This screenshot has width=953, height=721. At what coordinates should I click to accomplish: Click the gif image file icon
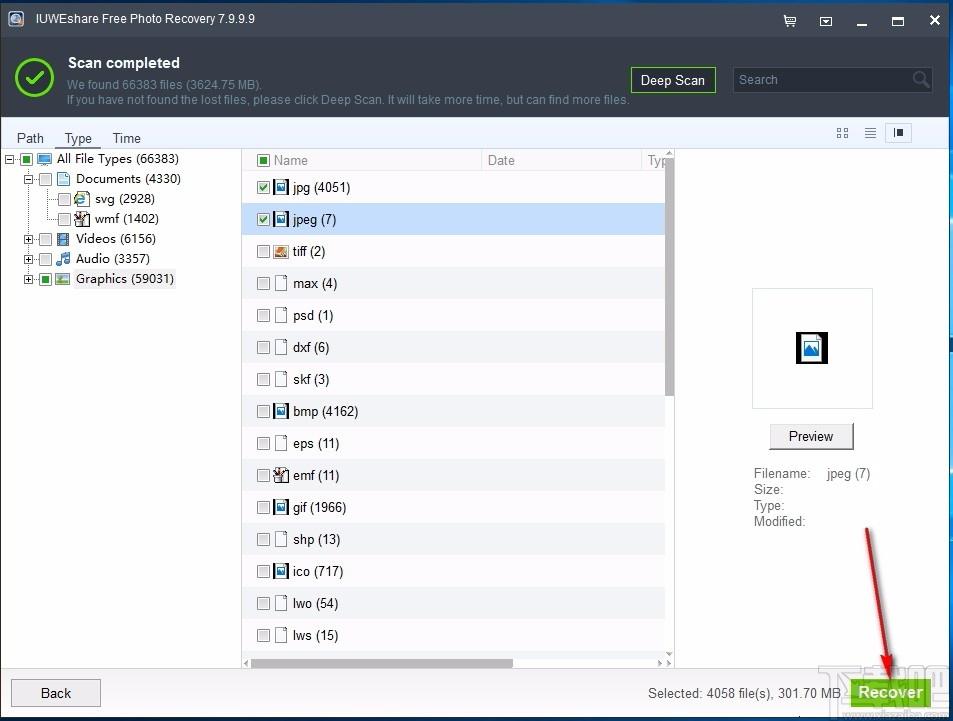tap(281, 507)
